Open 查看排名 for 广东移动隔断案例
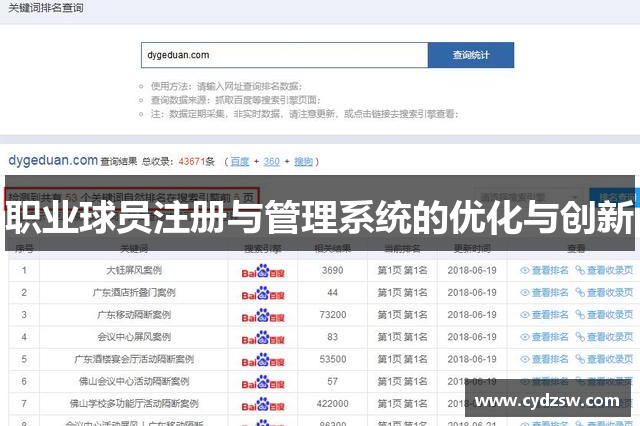The height and width of the screenshot is (426, 640). click(544, 315)
